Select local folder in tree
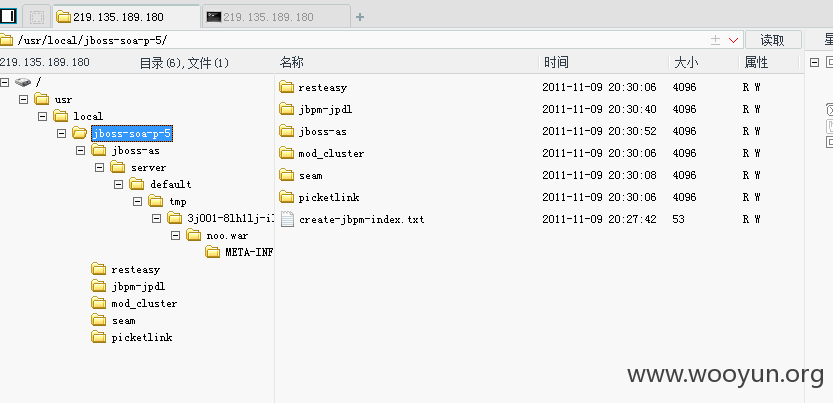 pyautogui.click(x=88, y=116)
